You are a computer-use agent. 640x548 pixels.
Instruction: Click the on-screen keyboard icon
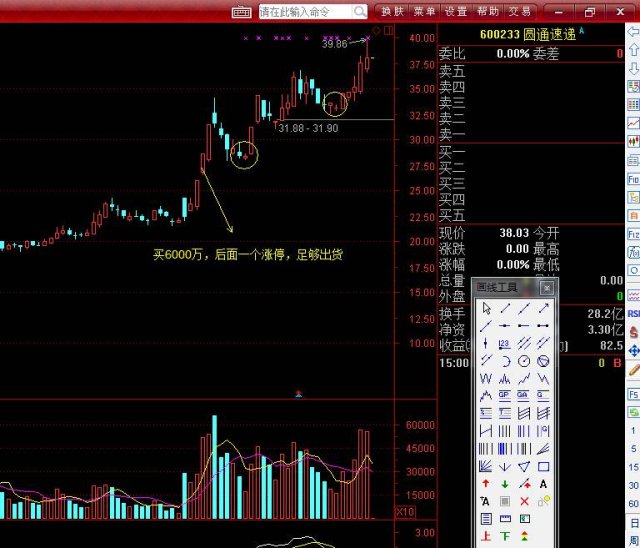pyautogui.click(x=241, y=12)
